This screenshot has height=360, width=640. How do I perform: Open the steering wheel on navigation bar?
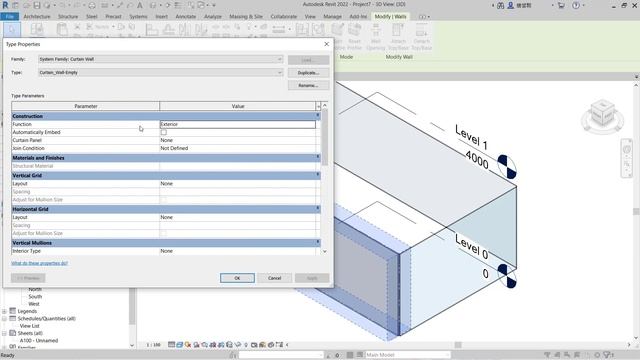point(627,149)
